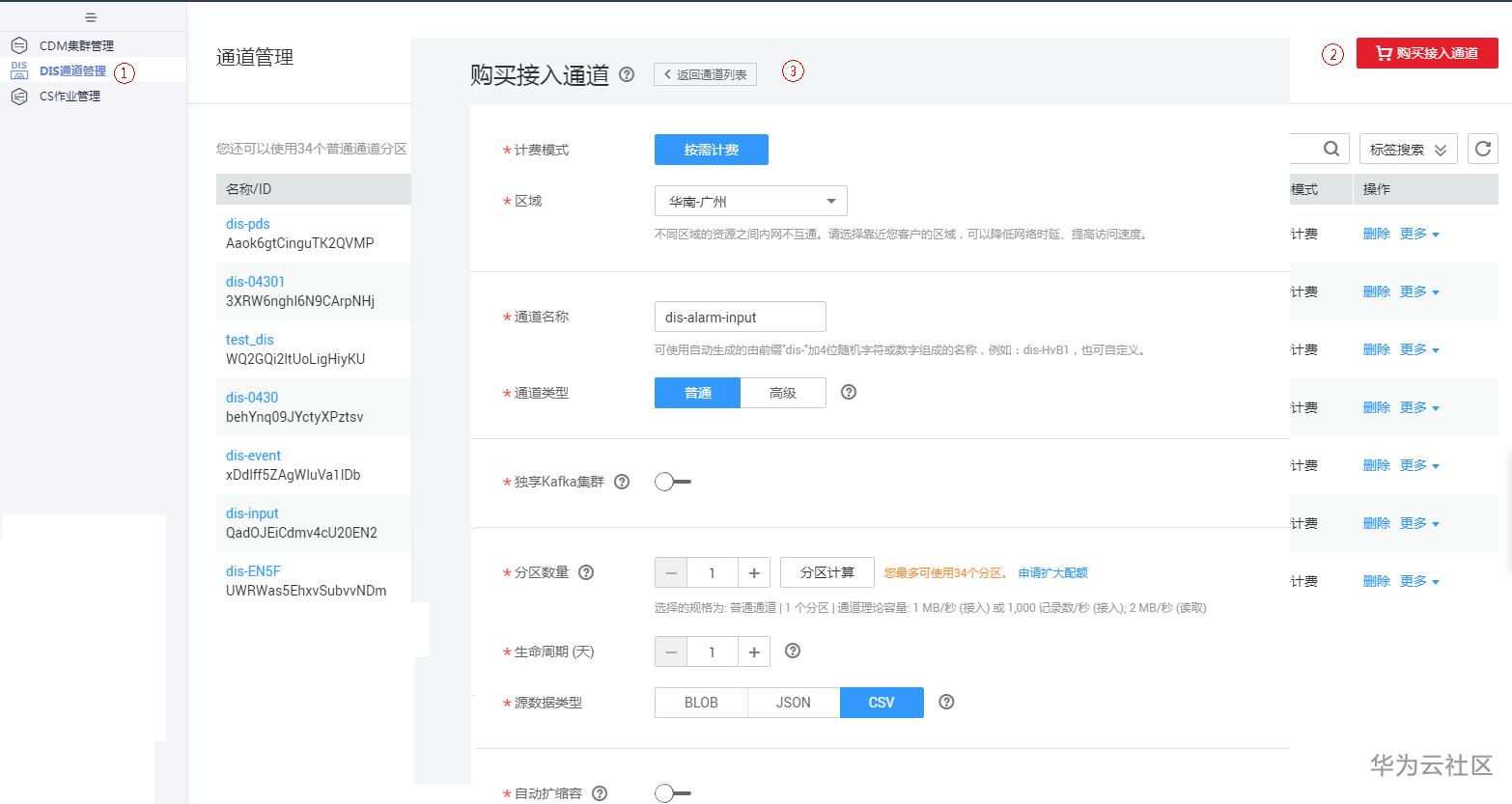Choose CSV as source data type
The image size is (1512, 804).
coord(882,703)
